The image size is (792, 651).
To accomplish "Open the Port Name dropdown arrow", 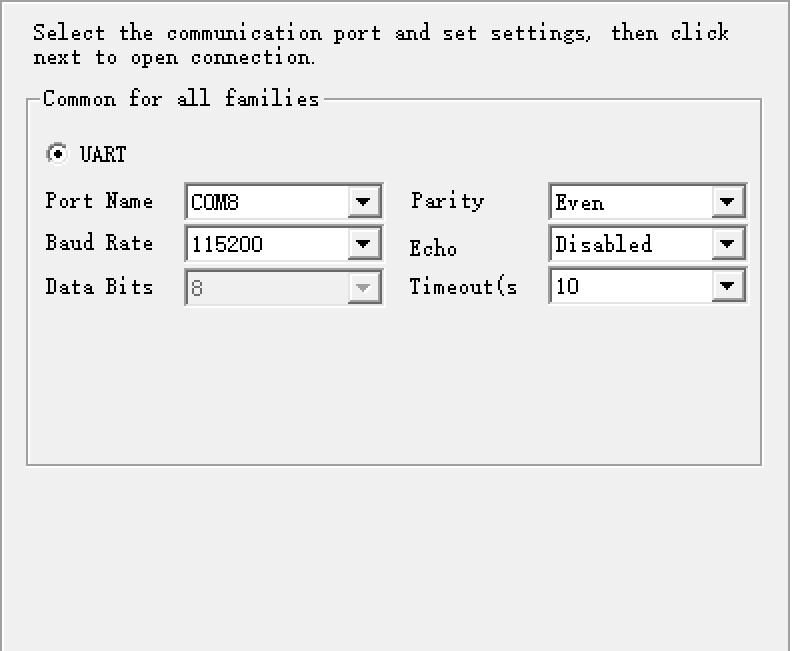I will (x=364, y=202).
